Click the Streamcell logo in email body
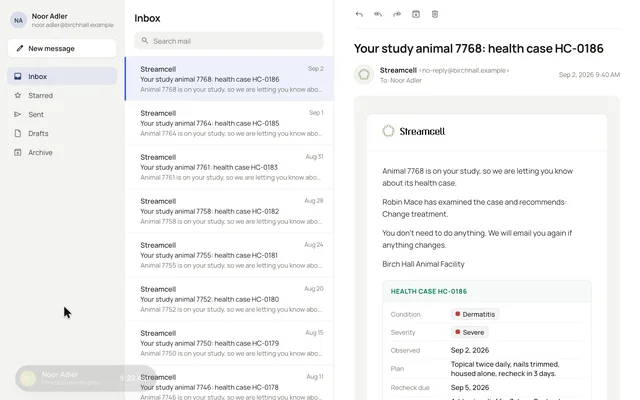Image resolution: width=640 pixels, height=400 pixels. (414, 131)
